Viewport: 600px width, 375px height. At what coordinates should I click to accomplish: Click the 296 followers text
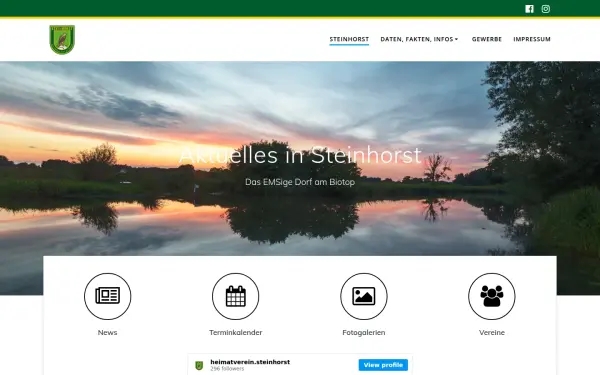click(x=227, y=369)
